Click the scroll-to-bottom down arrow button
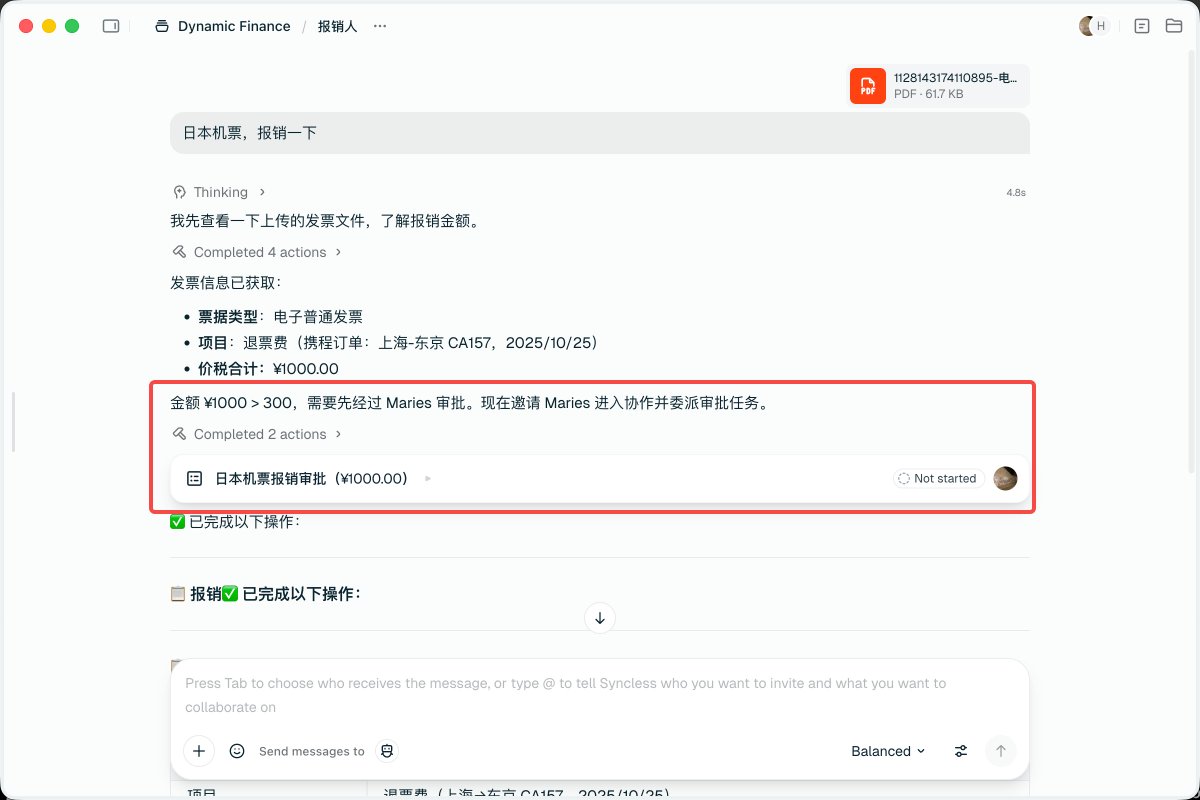This screenshot has height=800, width=1200. 600,618
